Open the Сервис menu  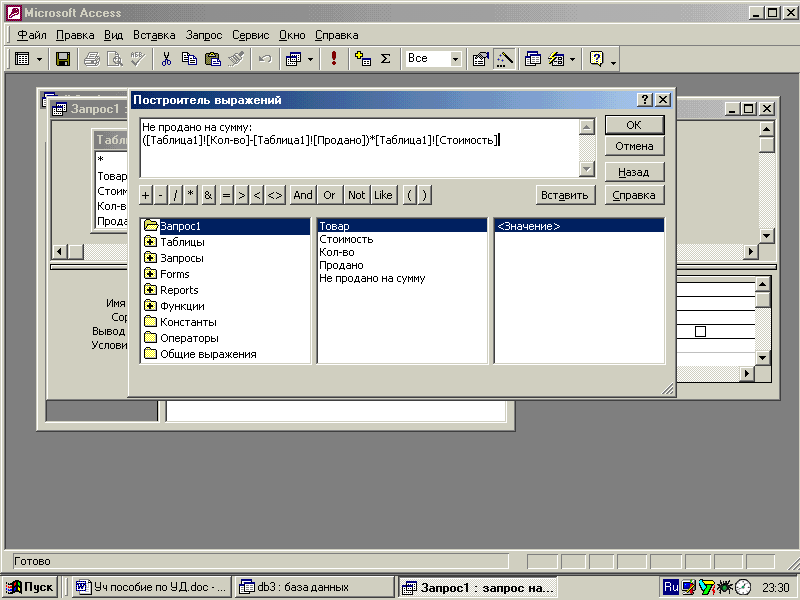pos(251,35)
